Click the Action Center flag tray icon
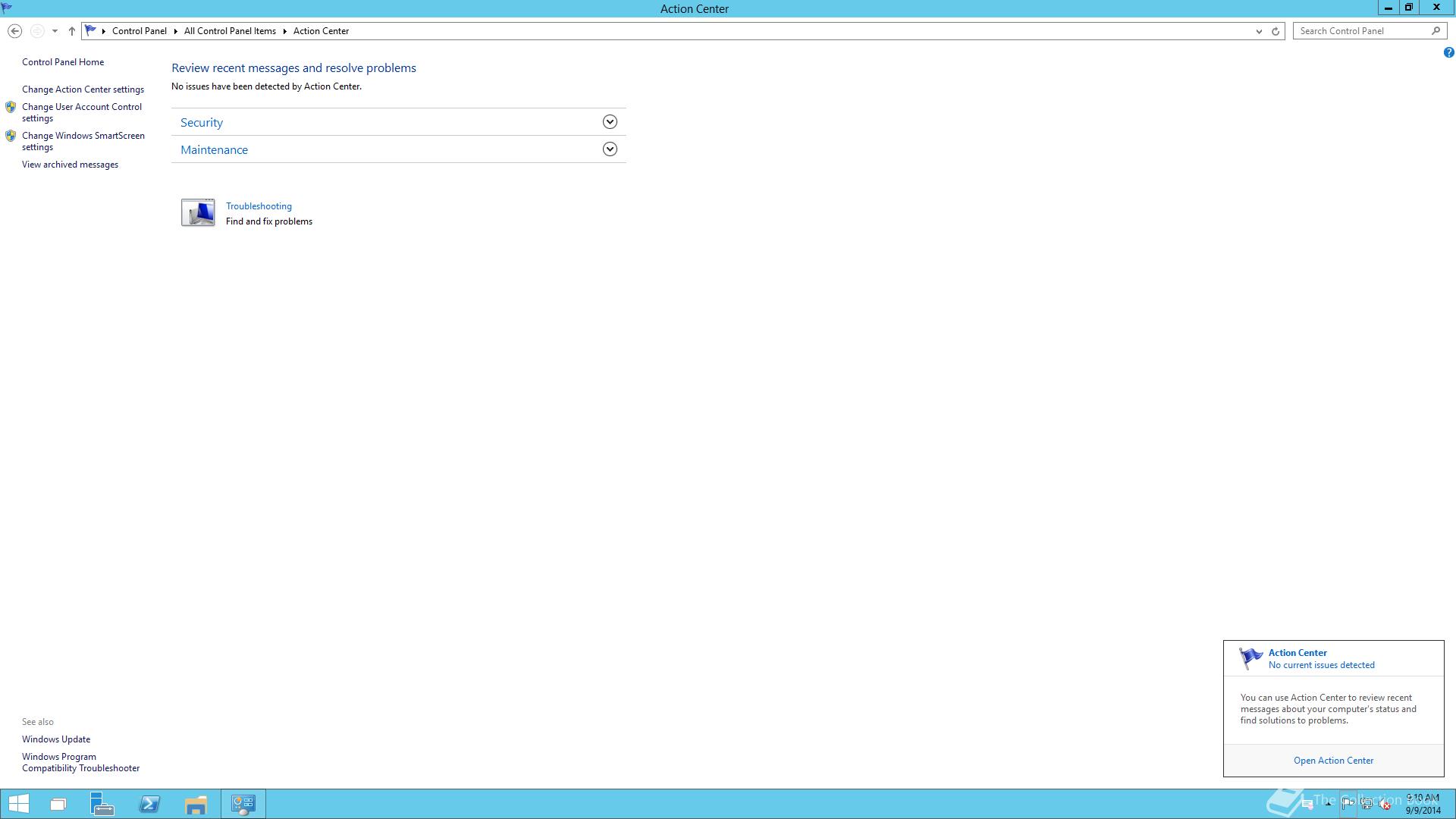Viewport: 1456px width, 819px height. (x=1348, y=805)
